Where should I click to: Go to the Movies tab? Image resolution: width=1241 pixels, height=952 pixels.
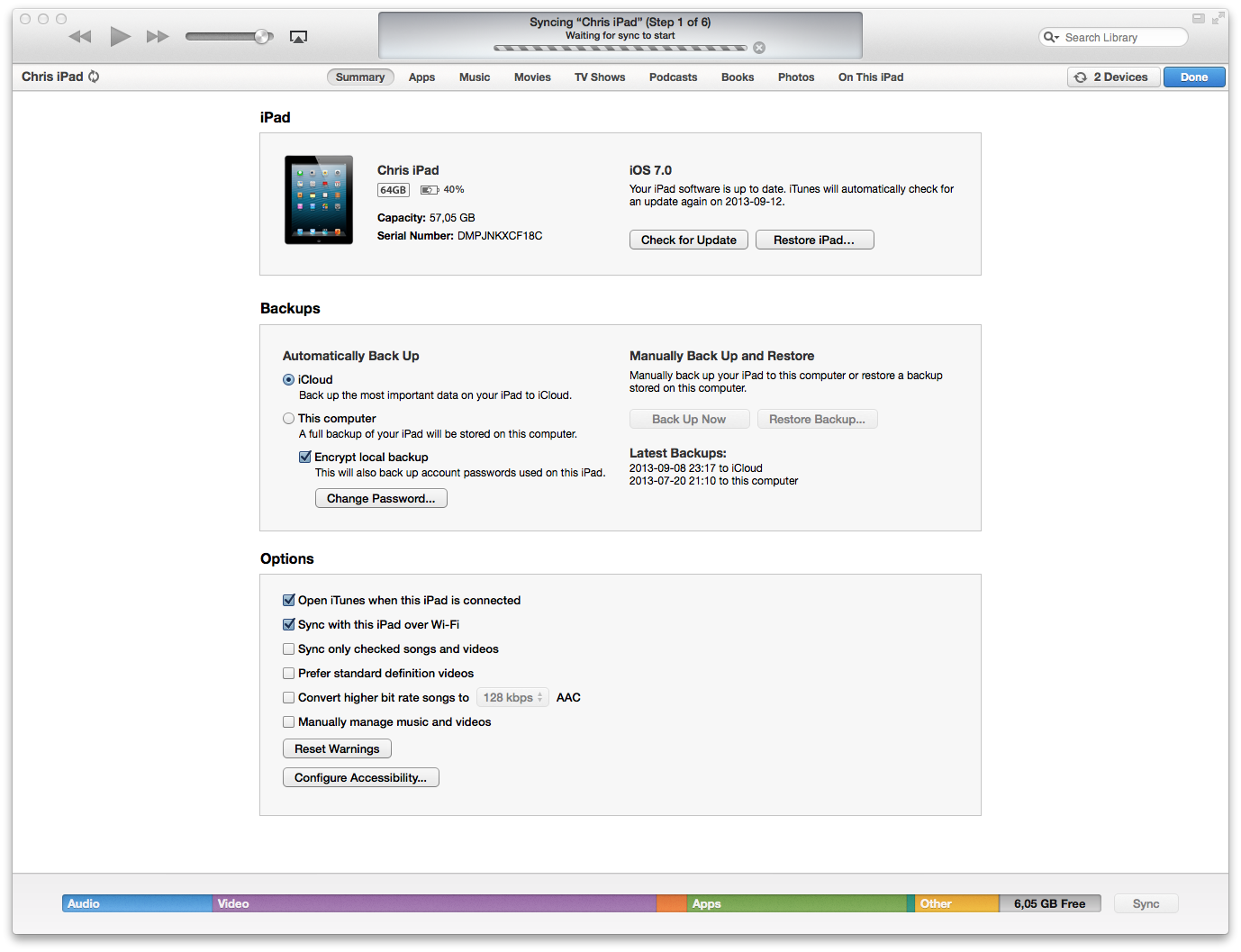pyautogui.click(x=532, y=77)
